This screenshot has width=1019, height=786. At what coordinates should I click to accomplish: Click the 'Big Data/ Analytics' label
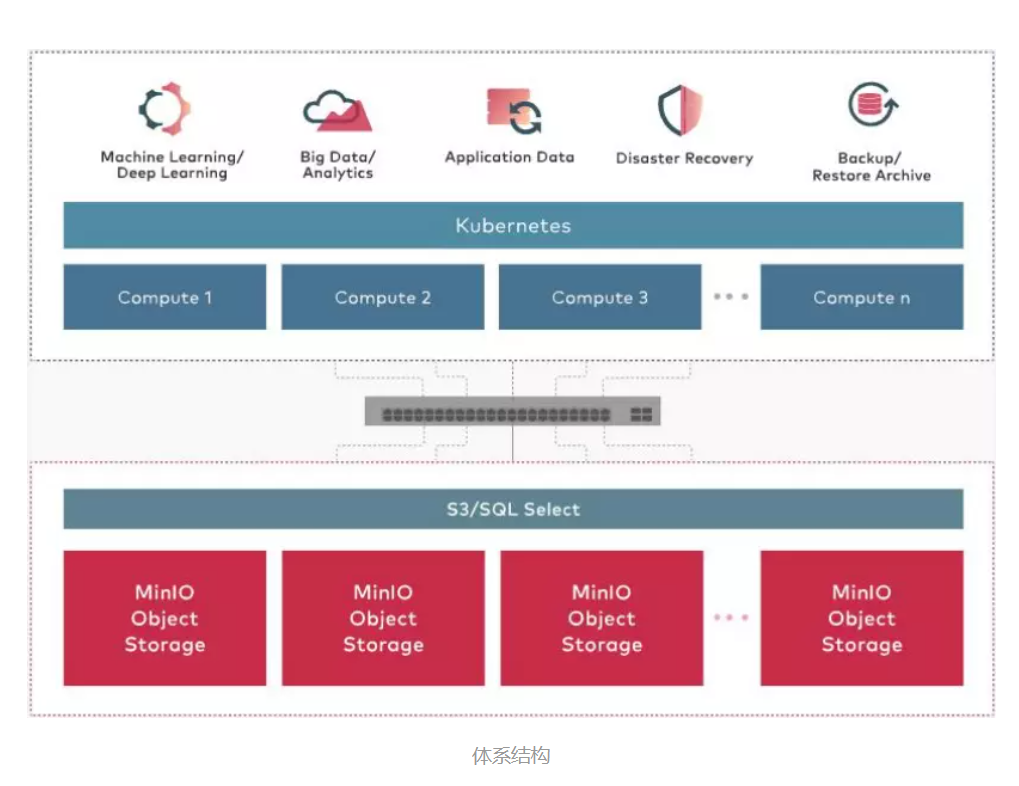click(x=337, y=165)
